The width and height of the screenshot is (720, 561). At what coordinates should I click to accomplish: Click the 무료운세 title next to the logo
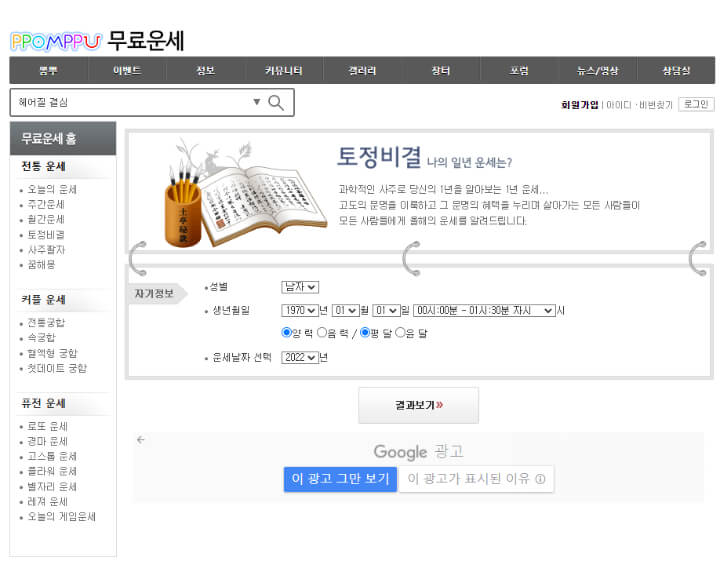click(146, 40)
